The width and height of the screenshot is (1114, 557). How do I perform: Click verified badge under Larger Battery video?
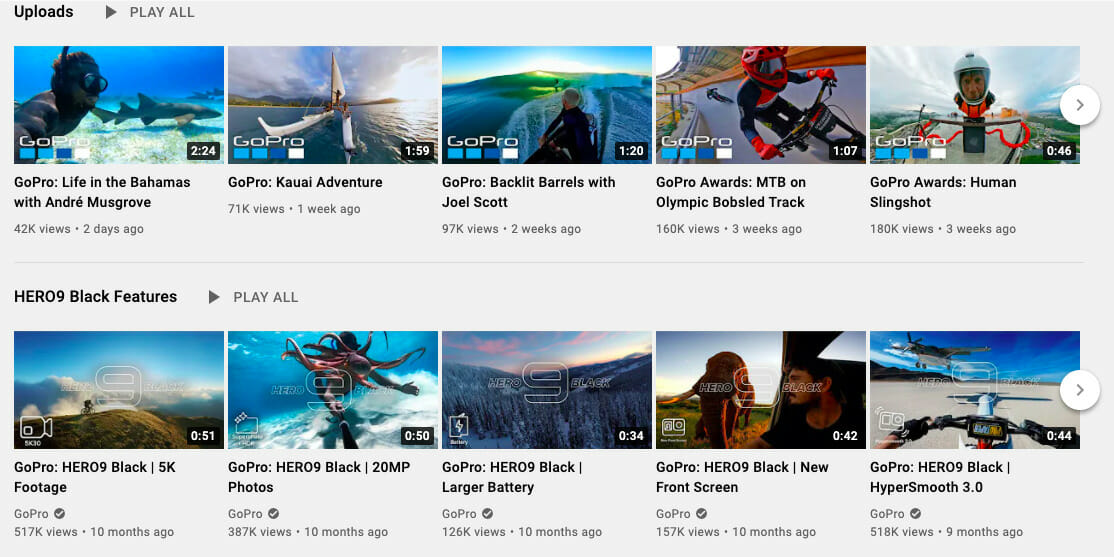(487, 514)
